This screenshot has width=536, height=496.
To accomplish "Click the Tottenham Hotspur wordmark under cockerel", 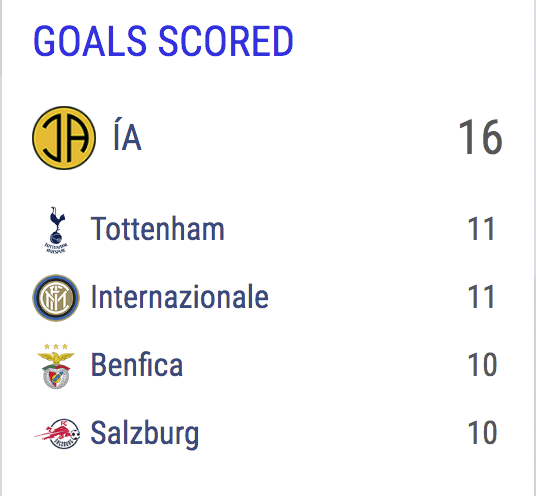I will (56, 248).
